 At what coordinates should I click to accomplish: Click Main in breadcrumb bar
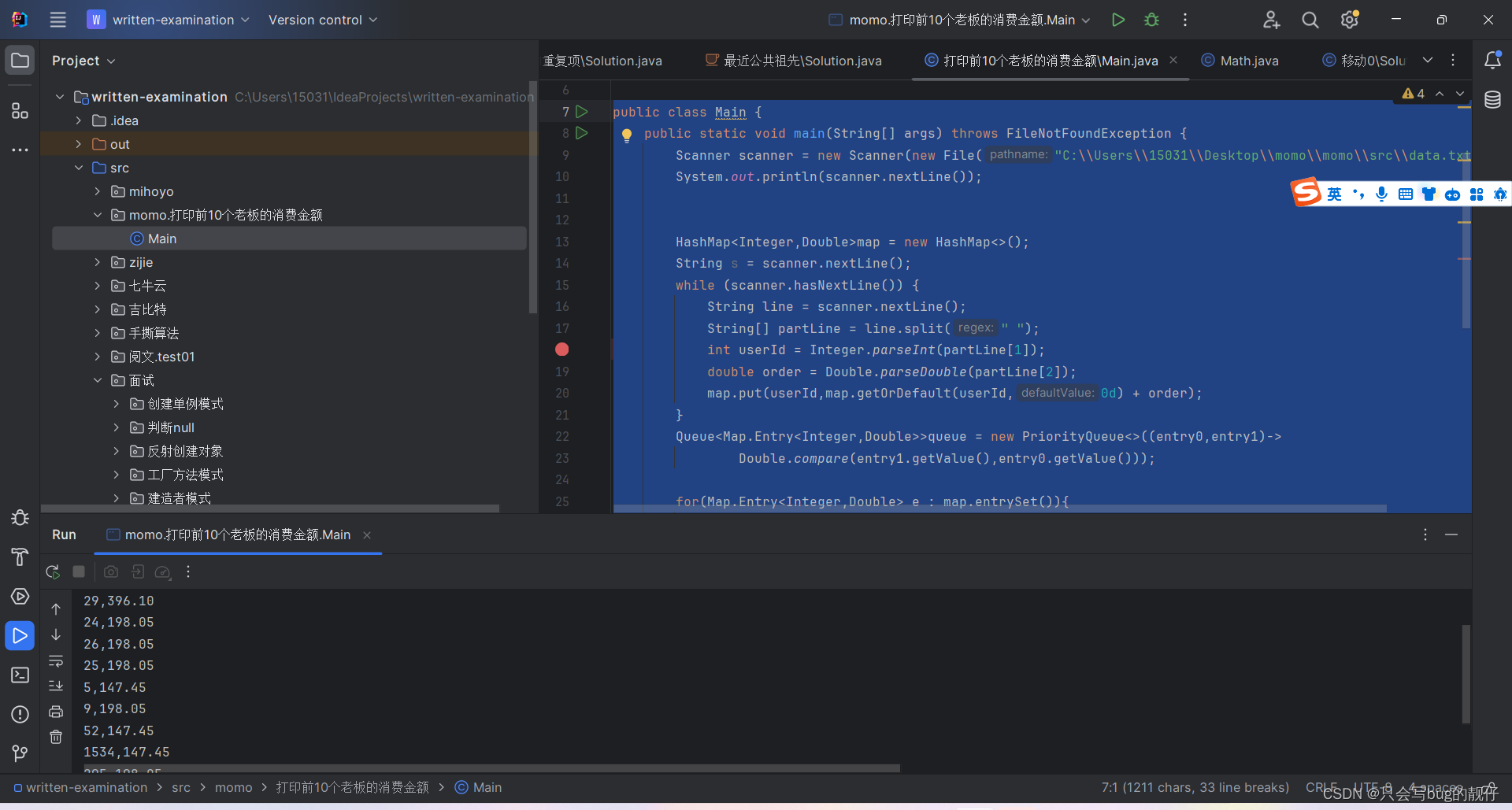tap(479, 787)
